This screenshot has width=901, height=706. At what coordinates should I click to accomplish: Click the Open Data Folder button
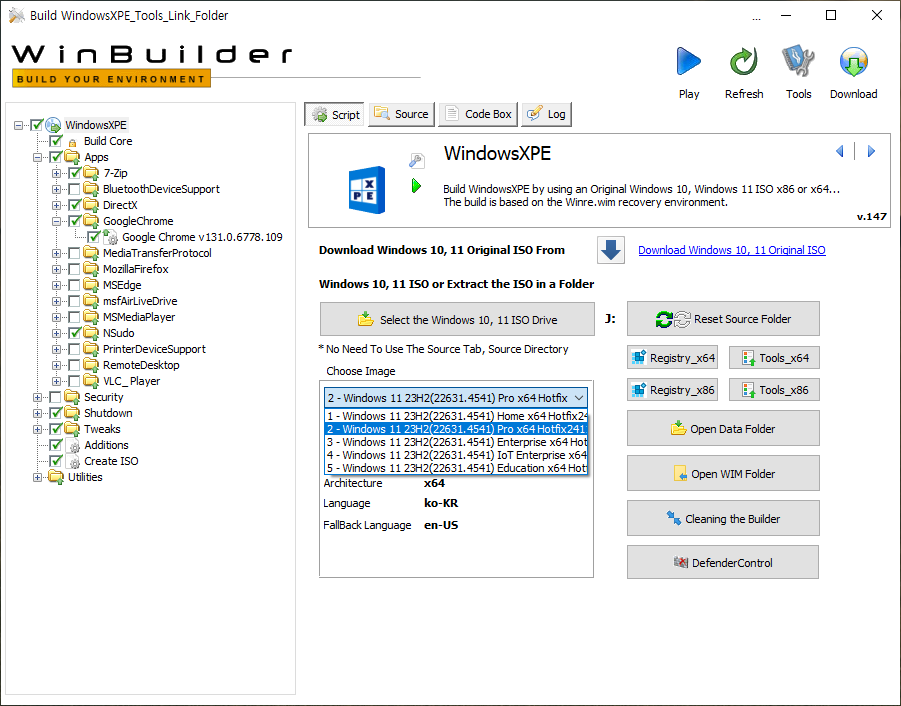(723, 429)
